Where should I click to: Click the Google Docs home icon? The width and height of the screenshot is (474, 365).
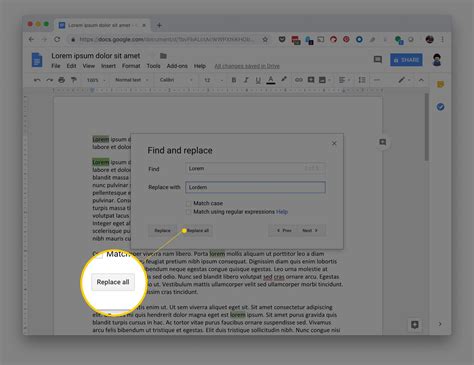pos(37,60)
